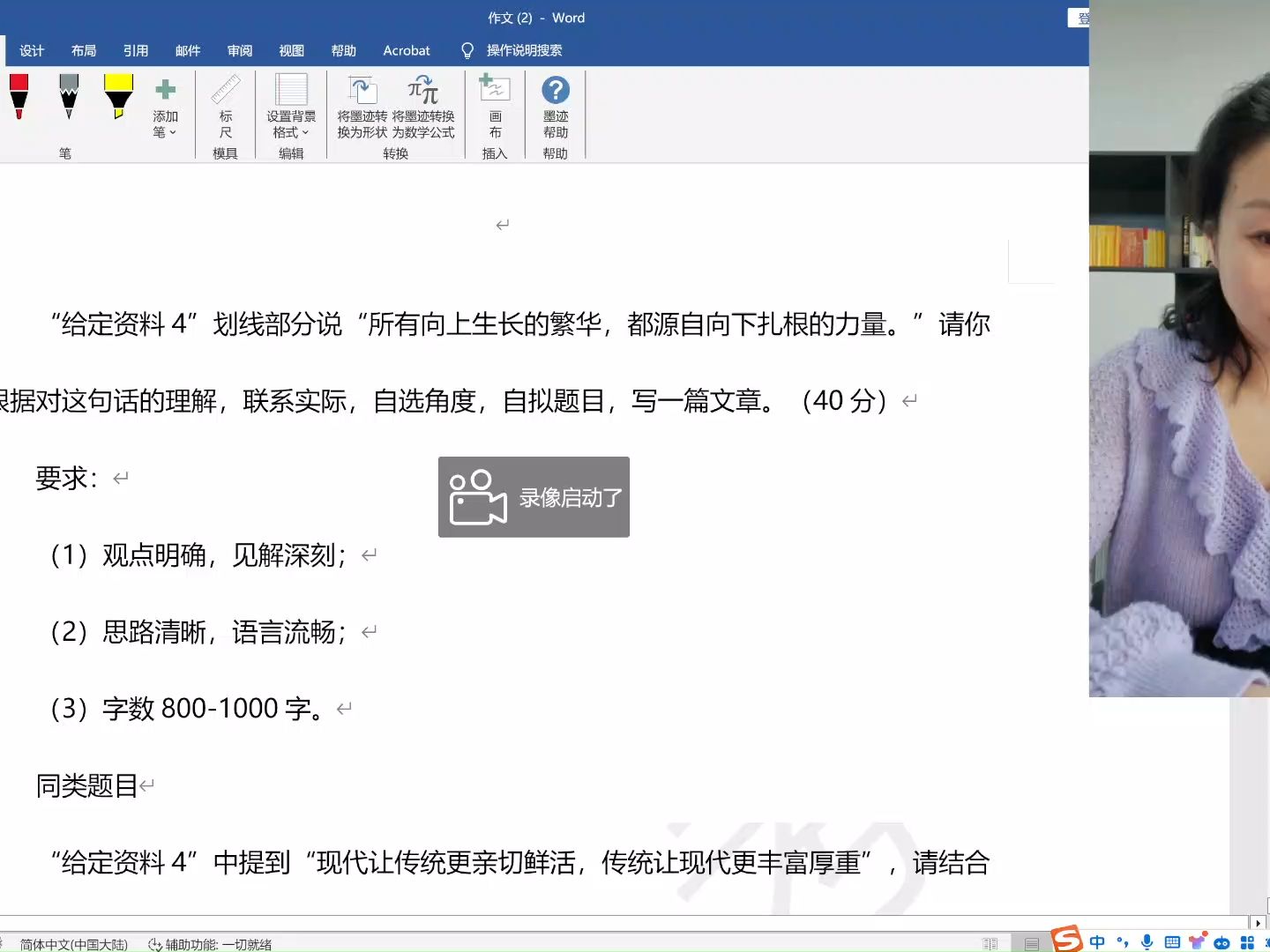Switch to the 布局 tab

coord(84,50)
